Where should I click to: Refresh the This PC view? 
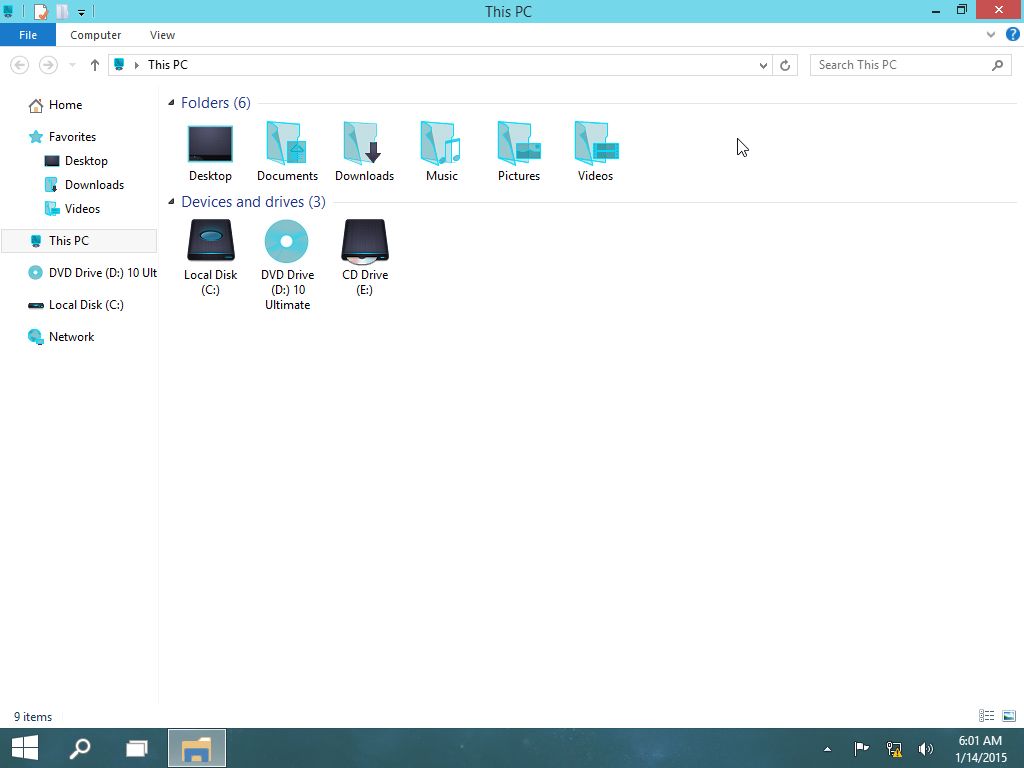(x=785, y=65)
